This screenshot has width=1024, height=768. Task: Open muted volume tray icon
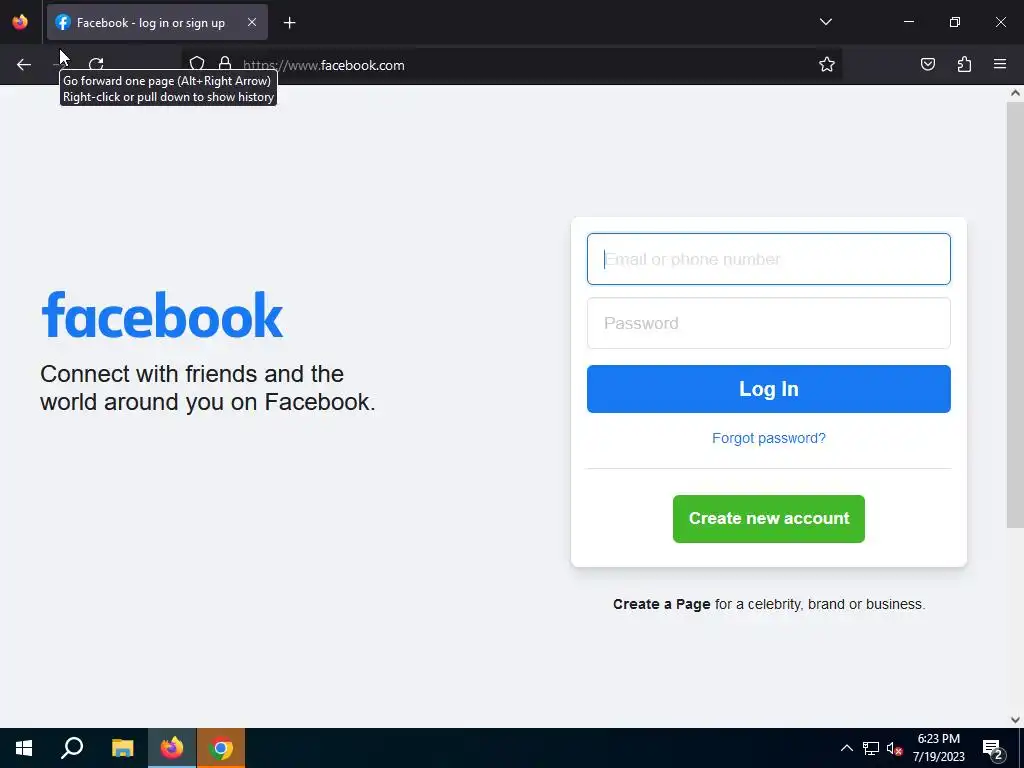[894, 748]
